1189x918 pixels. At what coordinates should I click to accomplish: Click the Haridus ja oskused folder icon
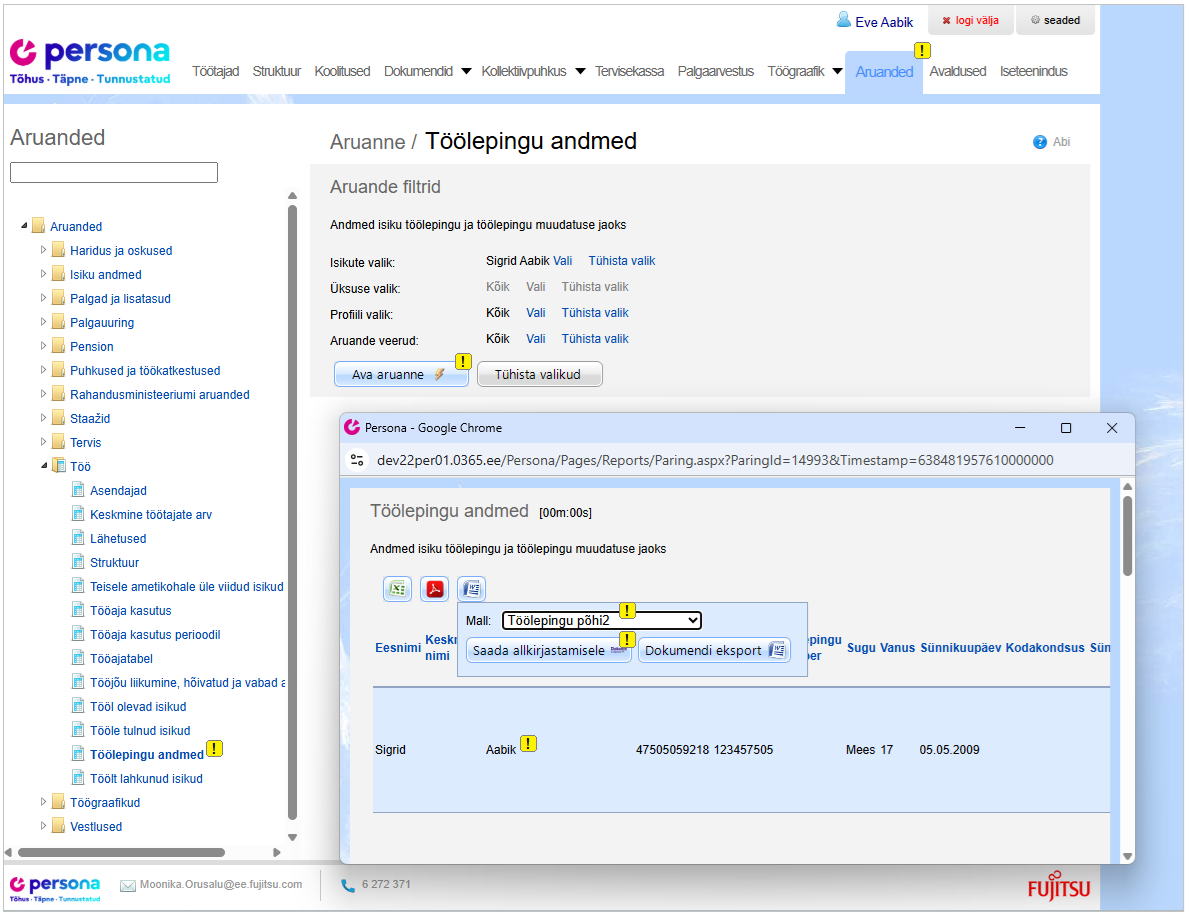[x=58, y=251]
